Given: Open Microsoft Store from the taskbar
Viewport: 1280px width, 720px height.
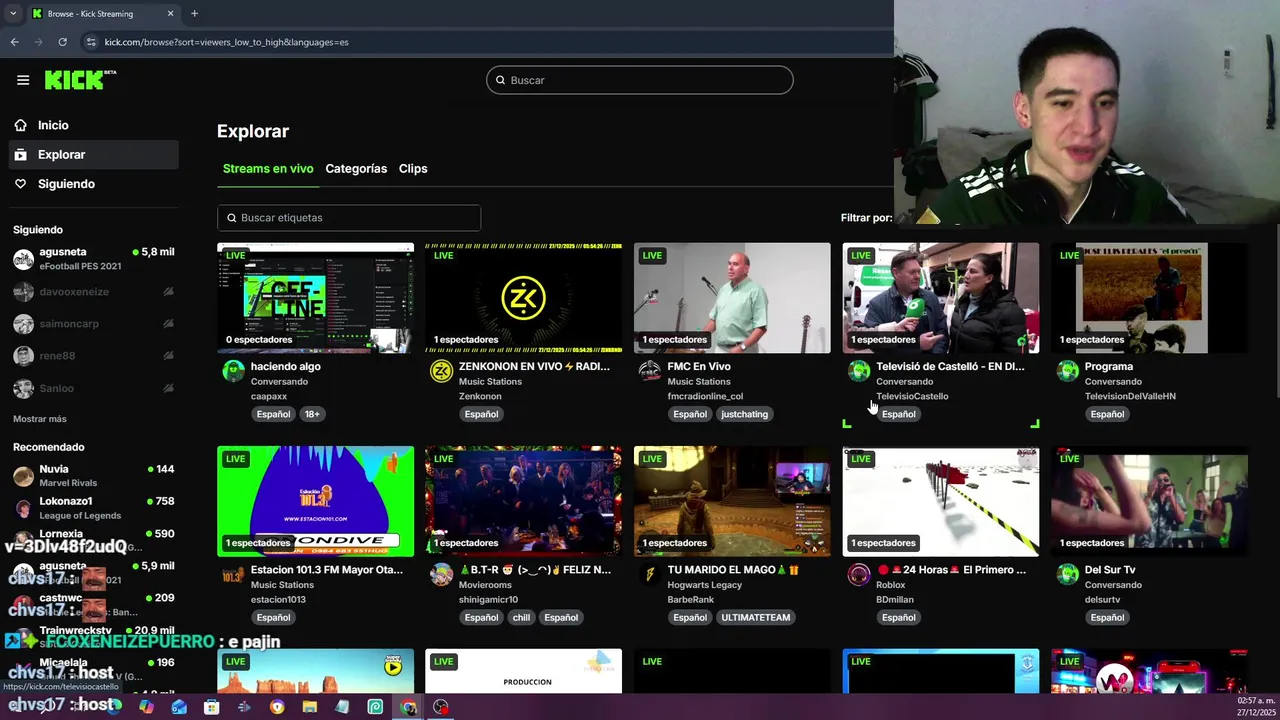Looking at the screenshot, I should tap(211, 707).
